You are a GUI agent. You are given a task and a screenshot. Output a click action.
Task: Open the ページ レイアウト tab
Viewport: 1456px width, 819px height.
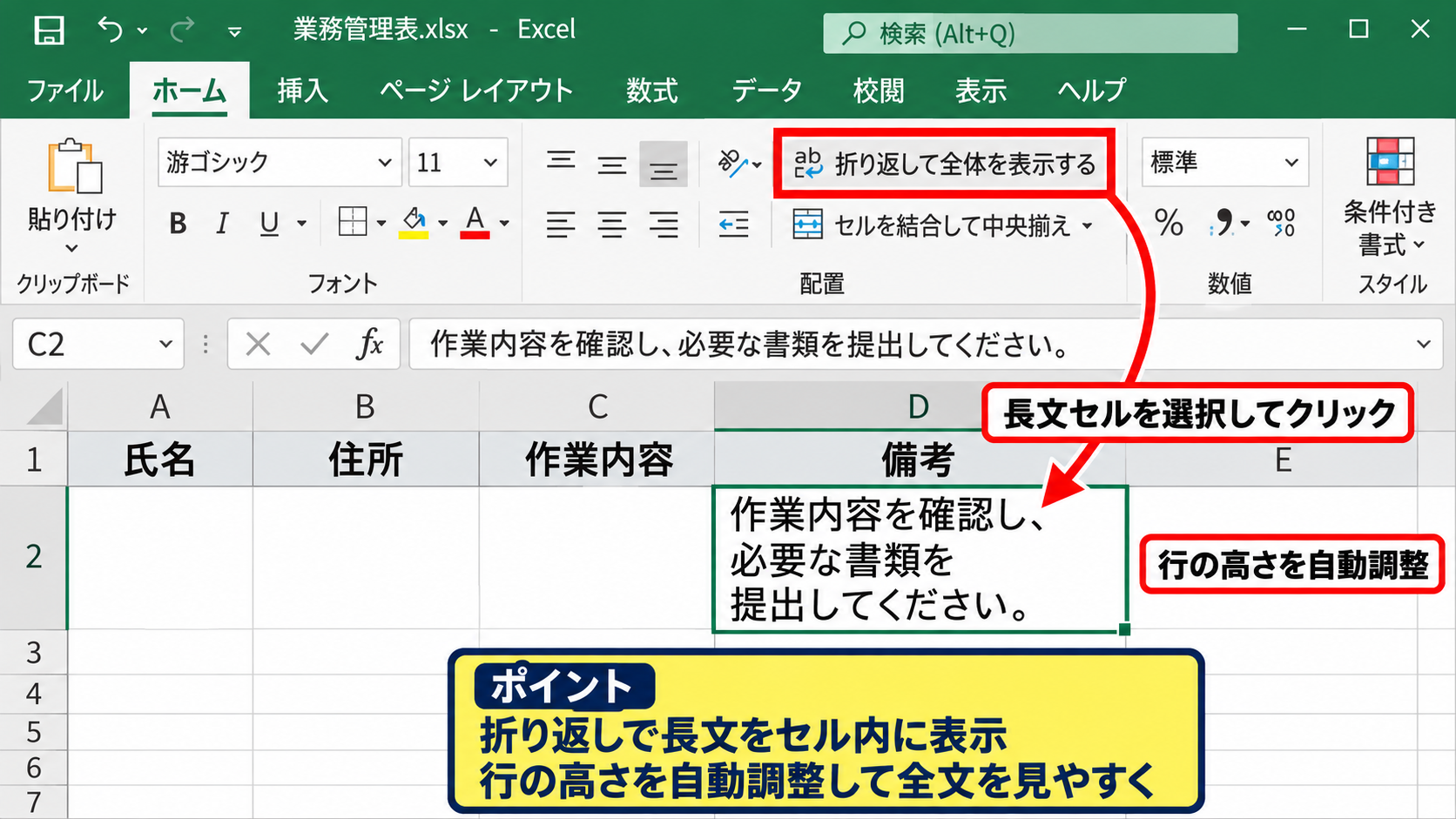[476, 91]
